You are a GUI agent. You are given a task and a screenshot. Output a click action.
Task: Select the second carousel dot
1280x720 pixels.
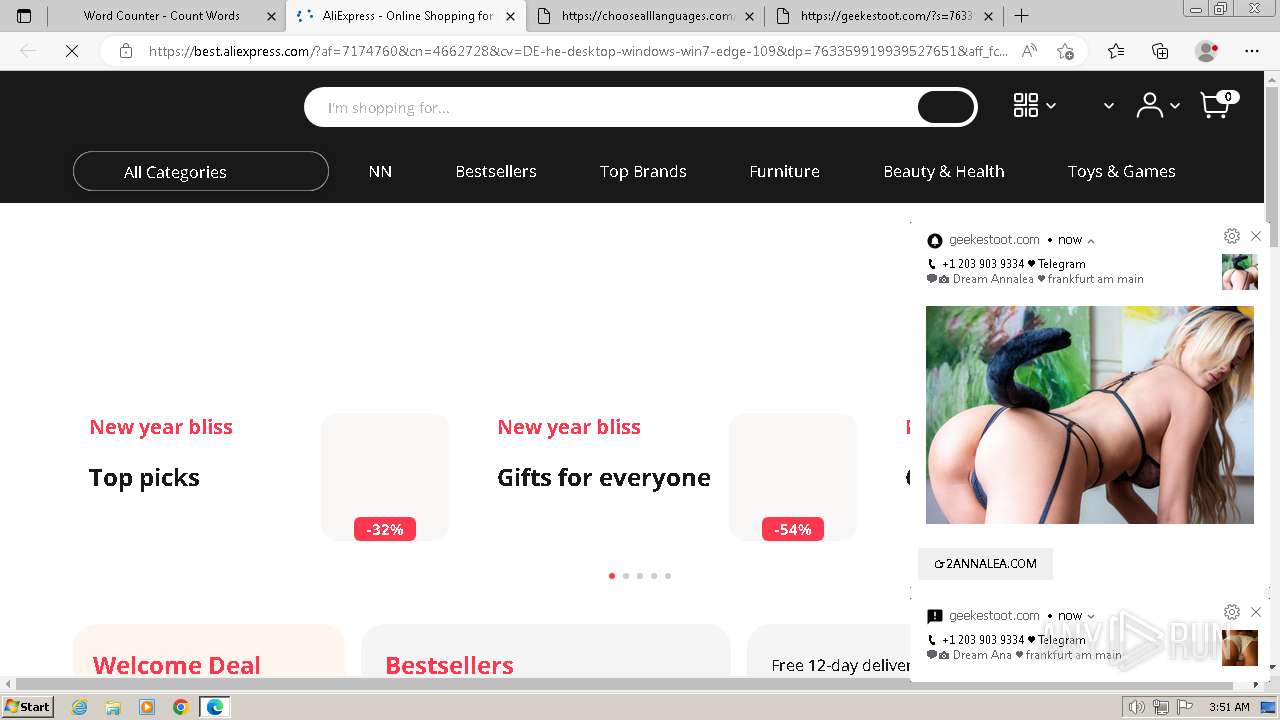[x=626, y=576]
